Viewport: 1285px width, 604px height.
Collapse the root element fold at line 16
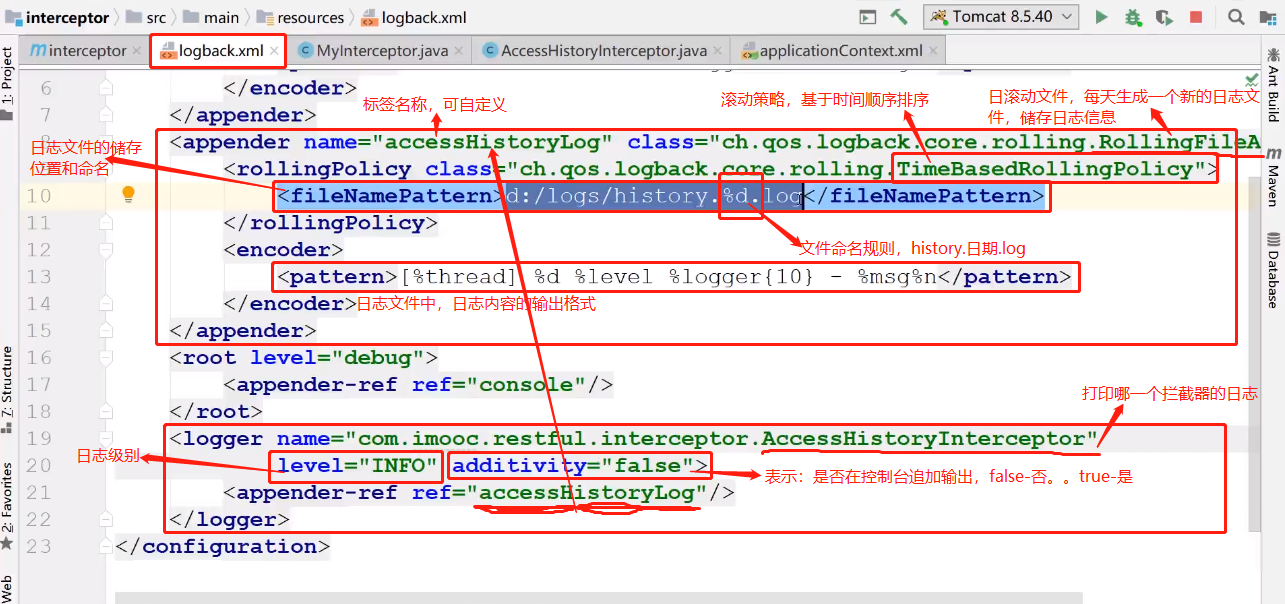106,358
